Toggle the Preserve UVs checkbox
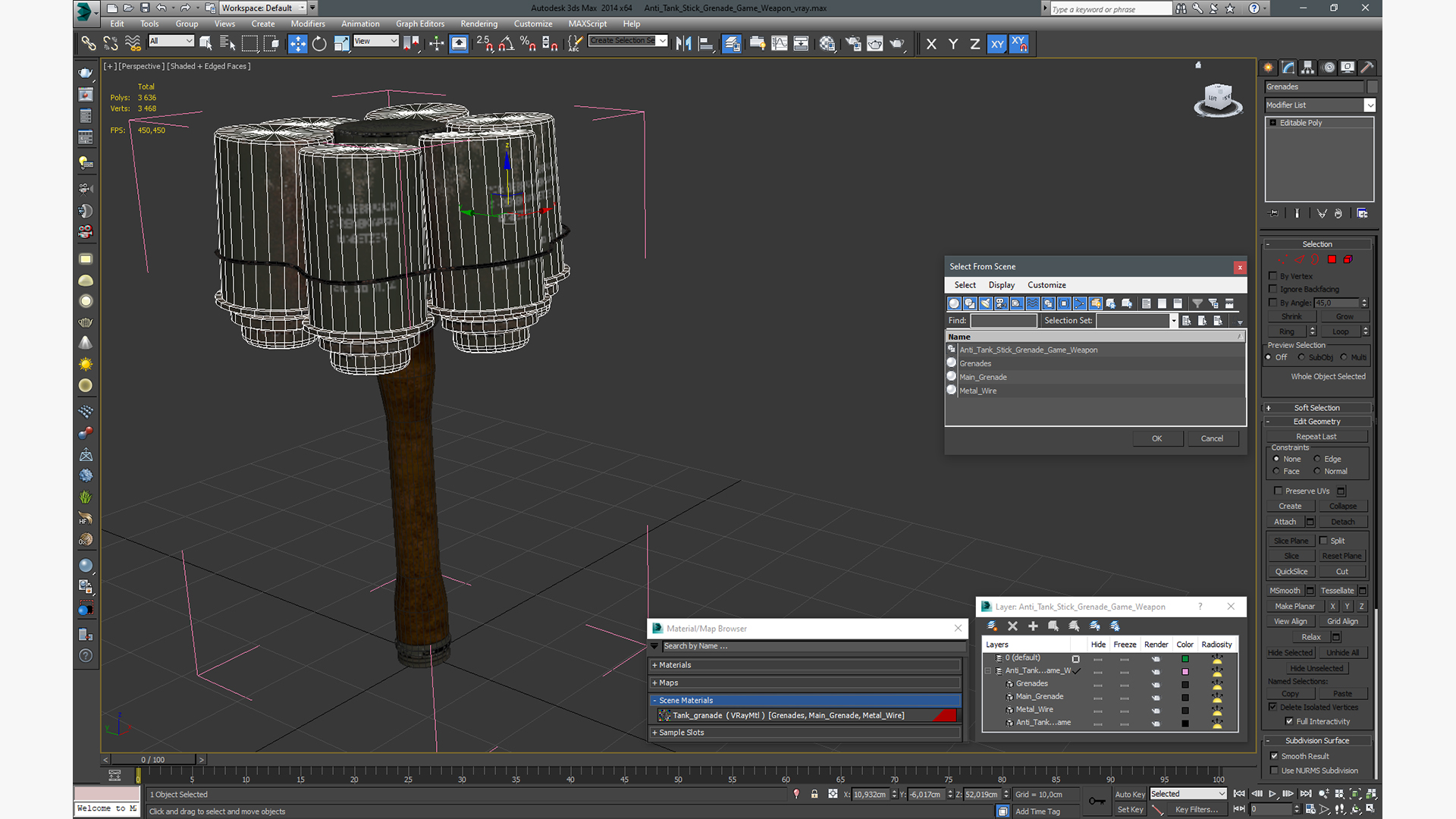 [1278, 491]
